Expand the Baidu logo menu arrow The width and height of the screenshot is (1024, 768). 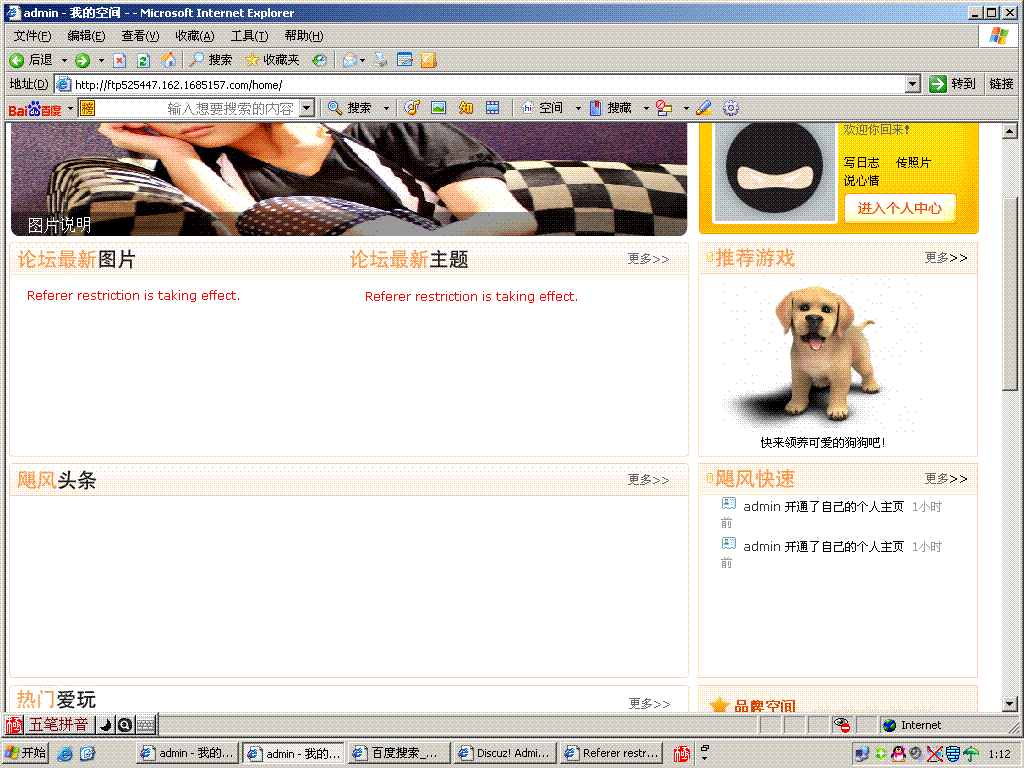click(x=70, y=108)
